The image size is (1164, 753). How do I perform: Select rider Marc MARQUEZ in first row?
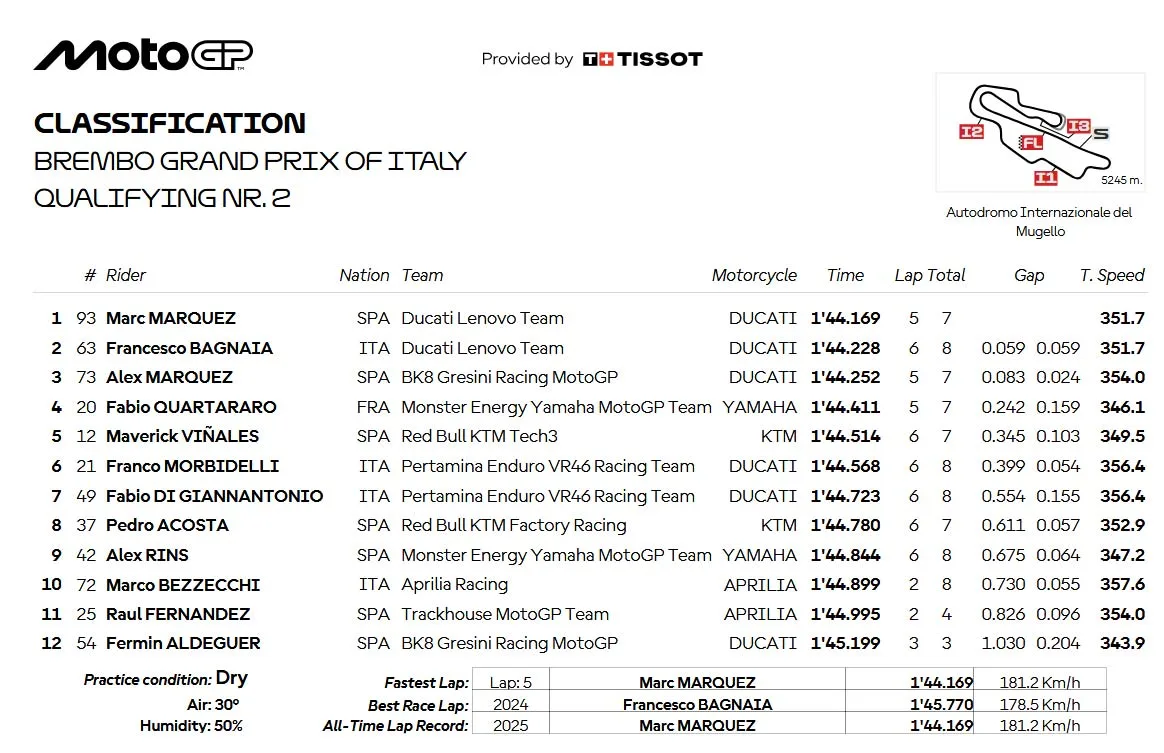point(171,318)
